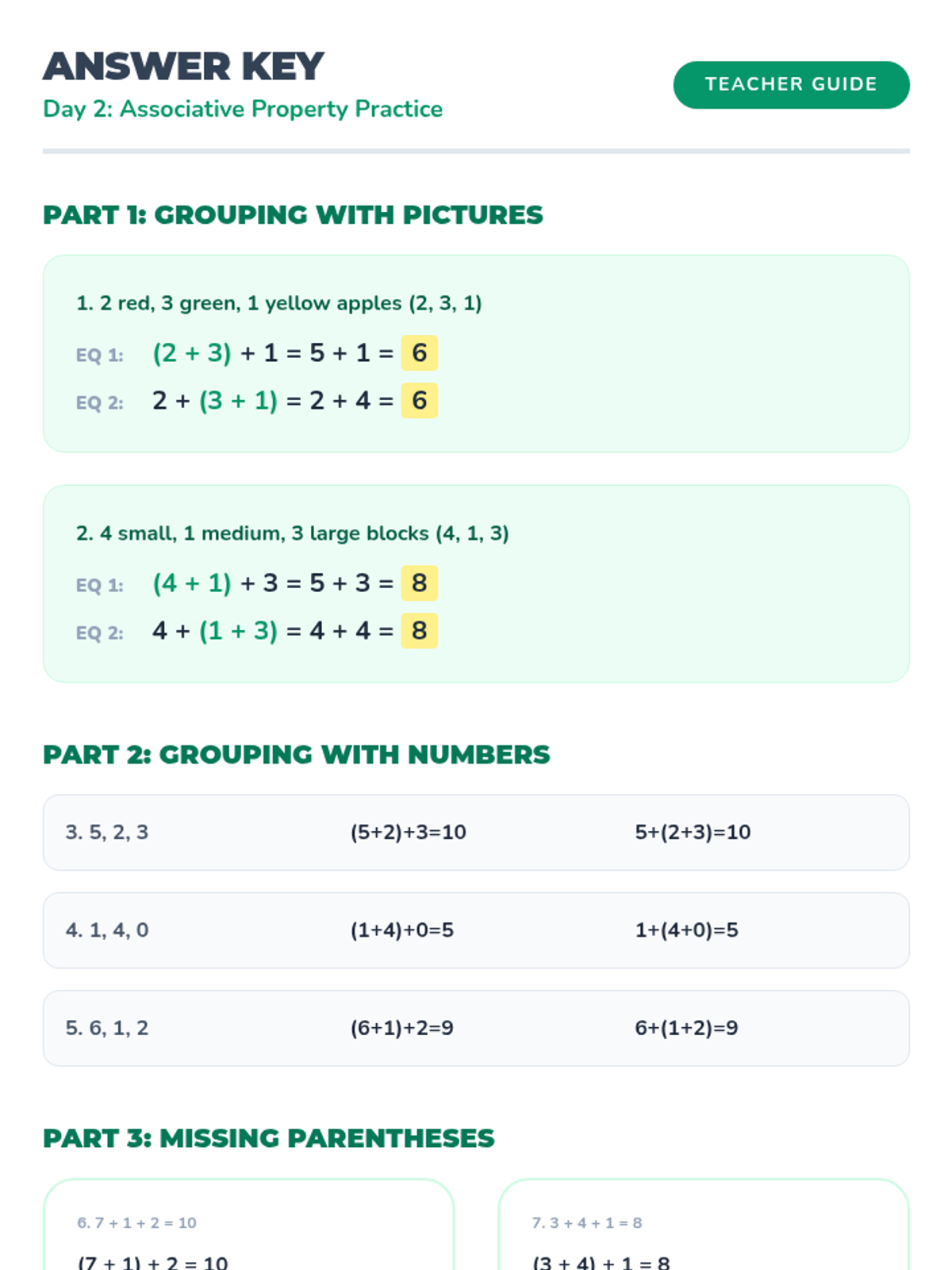
Task: Click the Teacher Guide button
Action: [791, 84]
